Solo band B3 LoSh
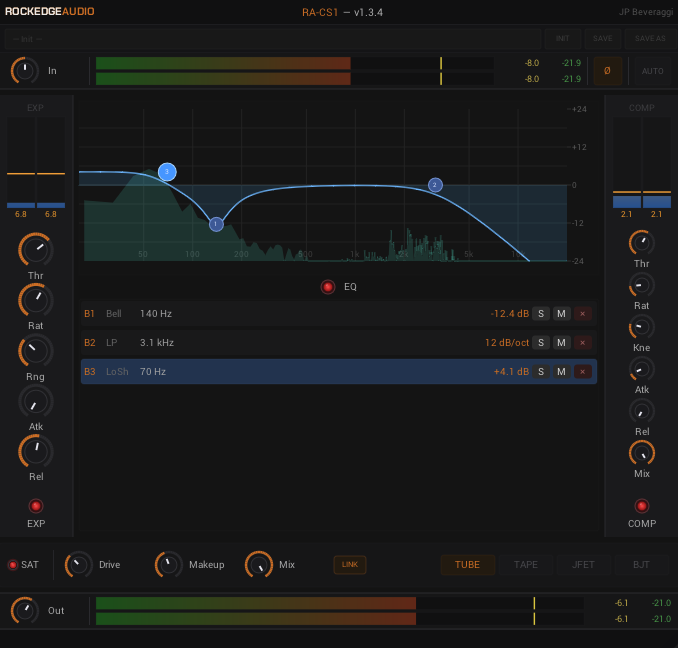Image resolution: width=678 pixels, height=648 pixels. coord(541,371)
